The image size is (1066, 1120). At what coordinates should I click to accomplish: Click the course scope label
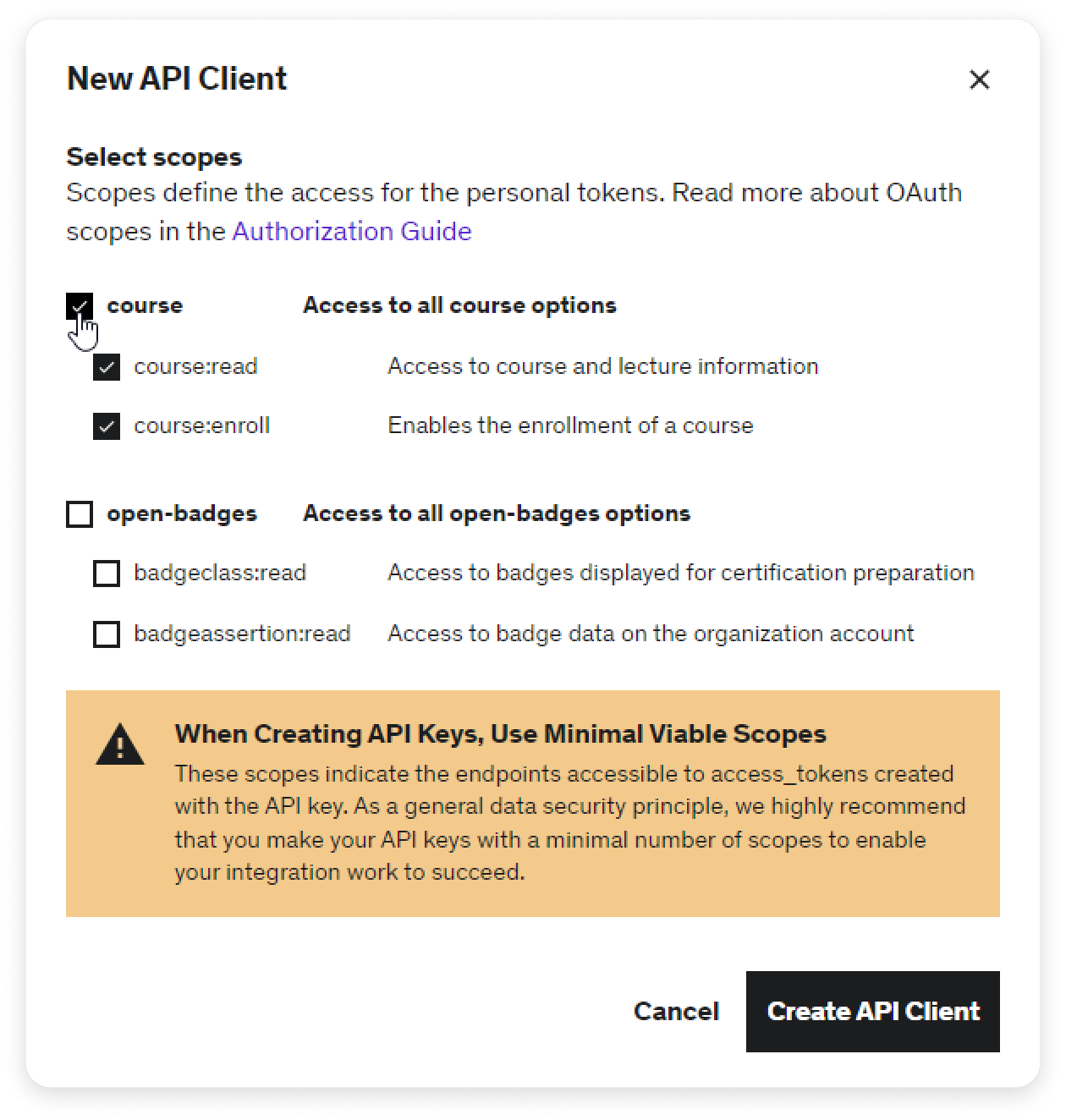[145, 305]
